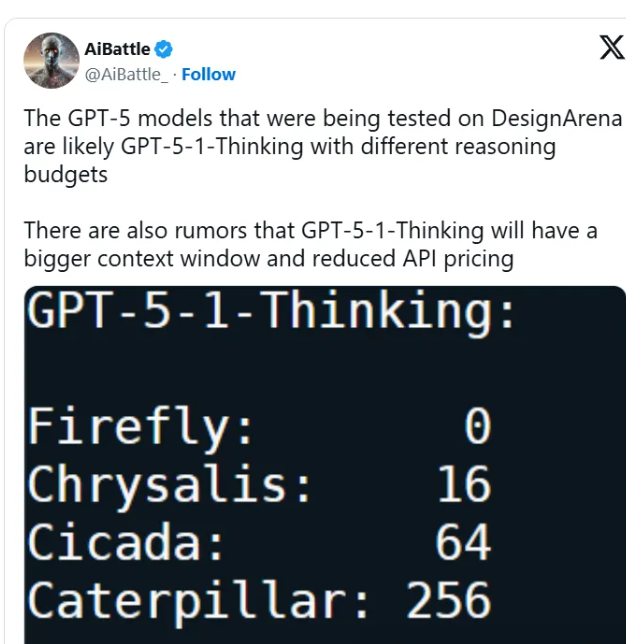Click the word DesignArena in the tweet
The image size is (626, 644).
(x=556, y=118)
